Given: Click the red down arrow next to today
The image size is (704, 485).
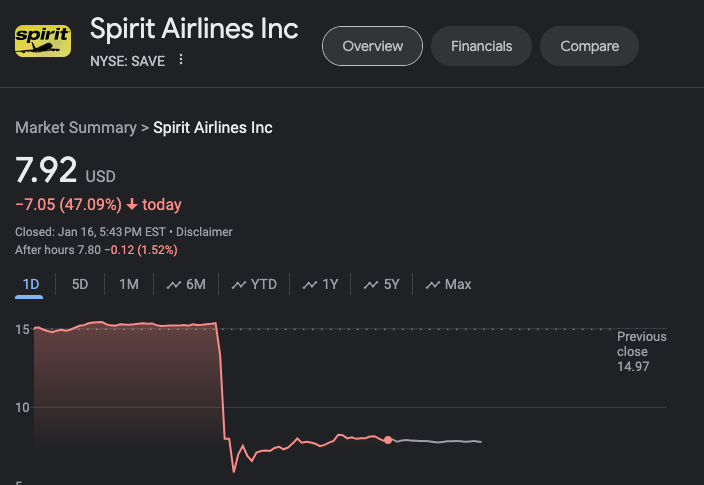Looking at the screenshot, I should click(131, 205).
